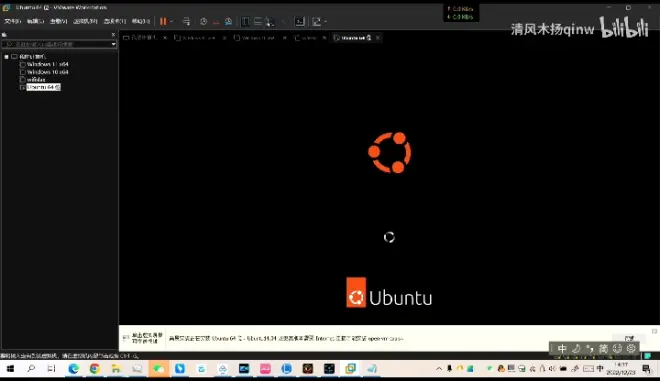Open File Explorer from taskbar
The height and width of the screenshot is (381, 660).
(x=116, y=369)
